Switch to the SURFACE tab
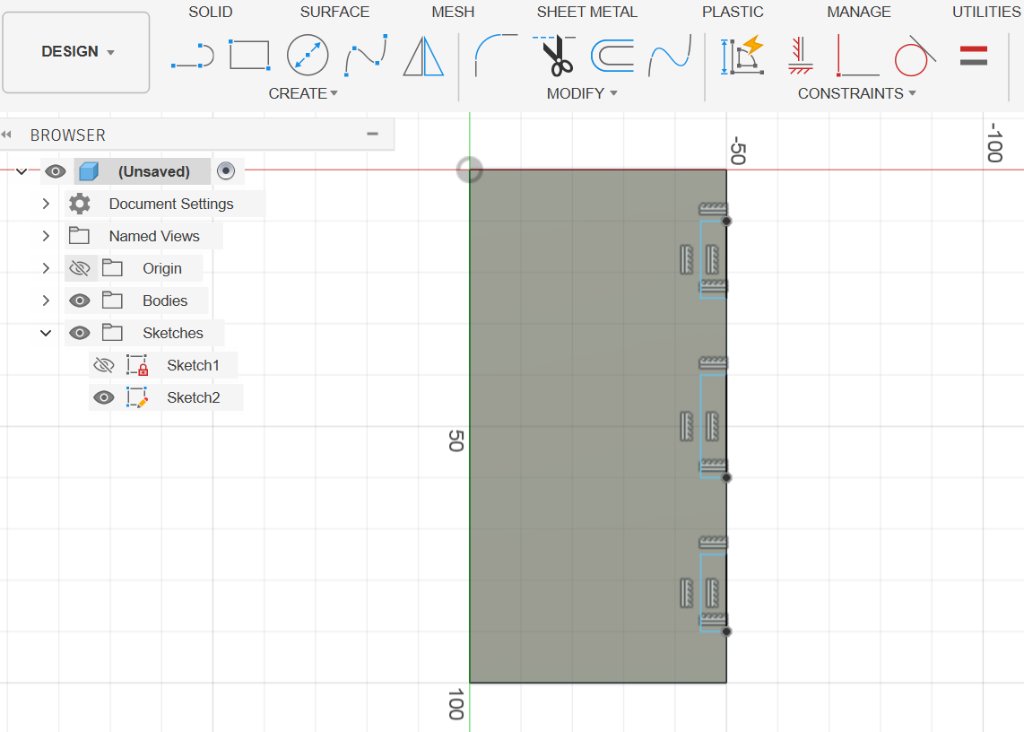Viewport: 1024px width, 732px height. (x=335, y=12)
